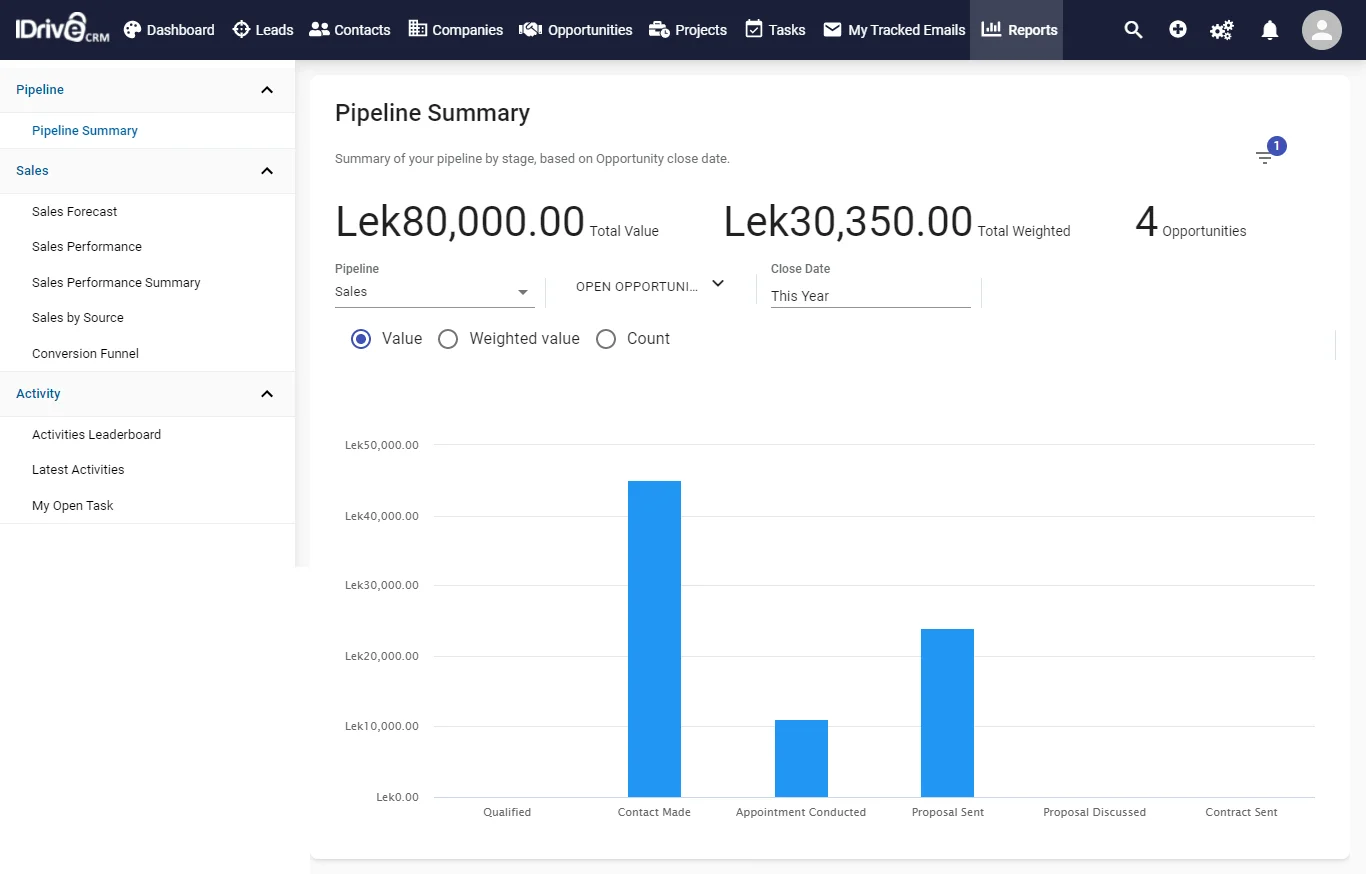Viewport: 1366px width, 874px height.
Task: Click the Tasks label in top navigation
Action: point(787,30)
